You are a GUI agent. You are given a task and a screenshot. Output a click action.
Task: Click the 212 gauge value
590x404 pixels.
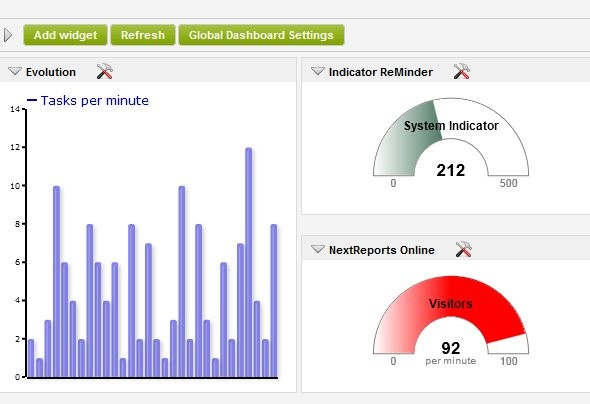pyautogui.click(x=451, y=170)
